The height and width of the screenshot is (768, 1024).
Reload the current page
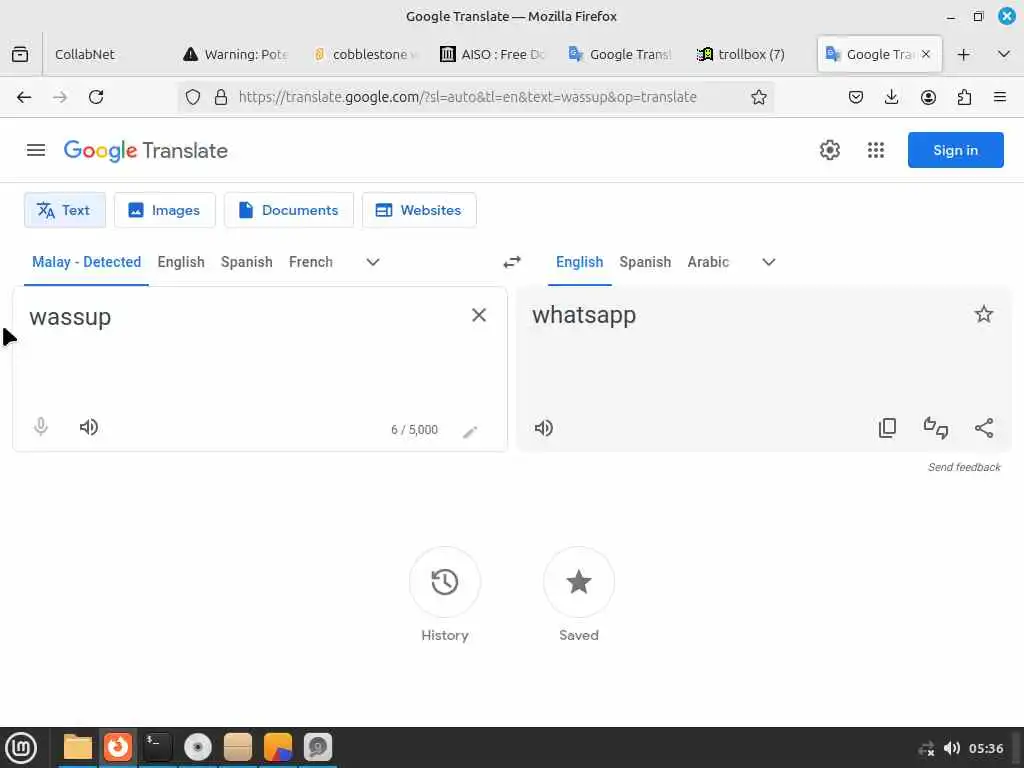(x=96, y=97)
